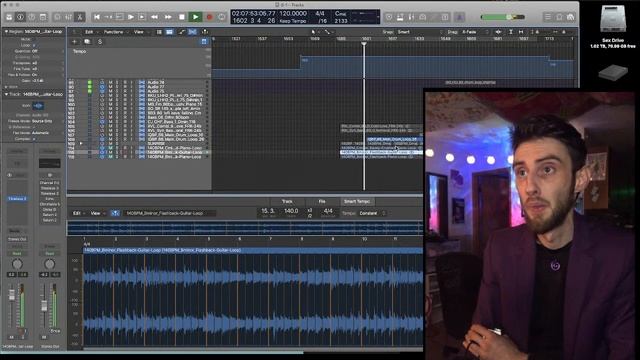Screen dimensions: 640x360
Task: Click the 4/4 signature field in Smart Tempo editor
Action: pos(328,211)
